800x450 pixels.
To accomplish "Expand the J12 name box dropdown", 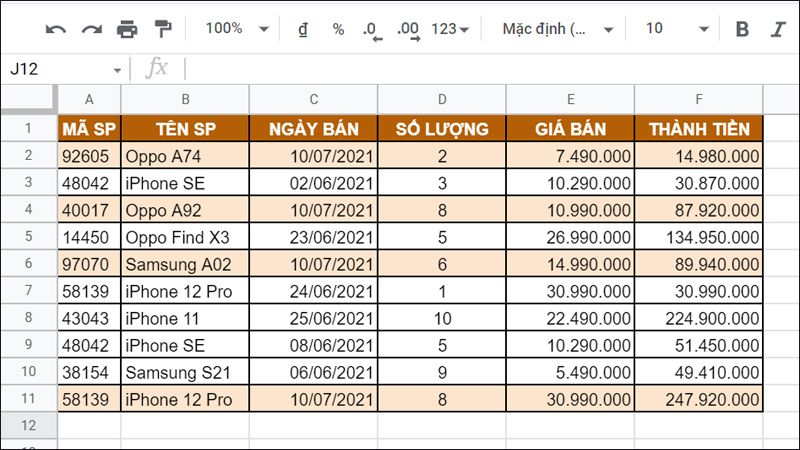I will click(x=117, y=69).
